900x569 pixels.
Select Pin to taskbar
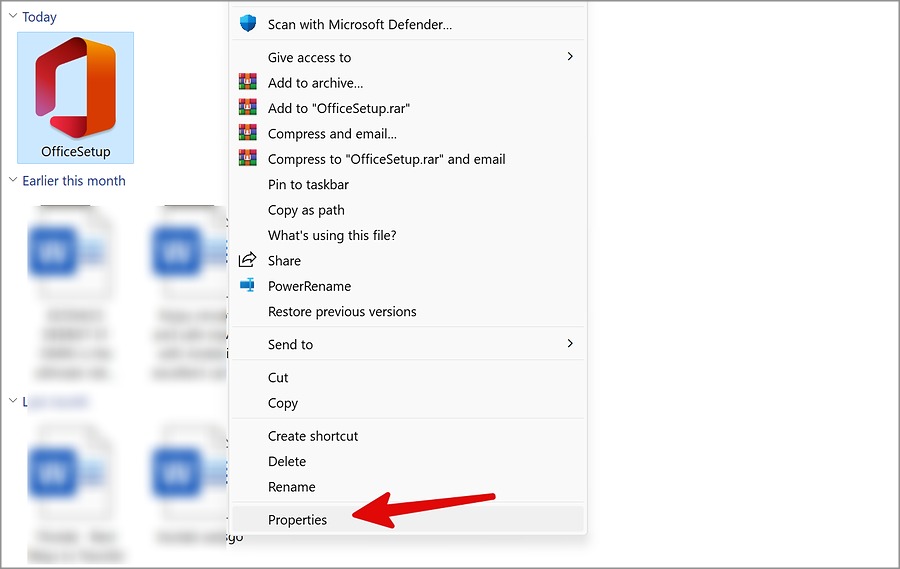pos(408,184)
